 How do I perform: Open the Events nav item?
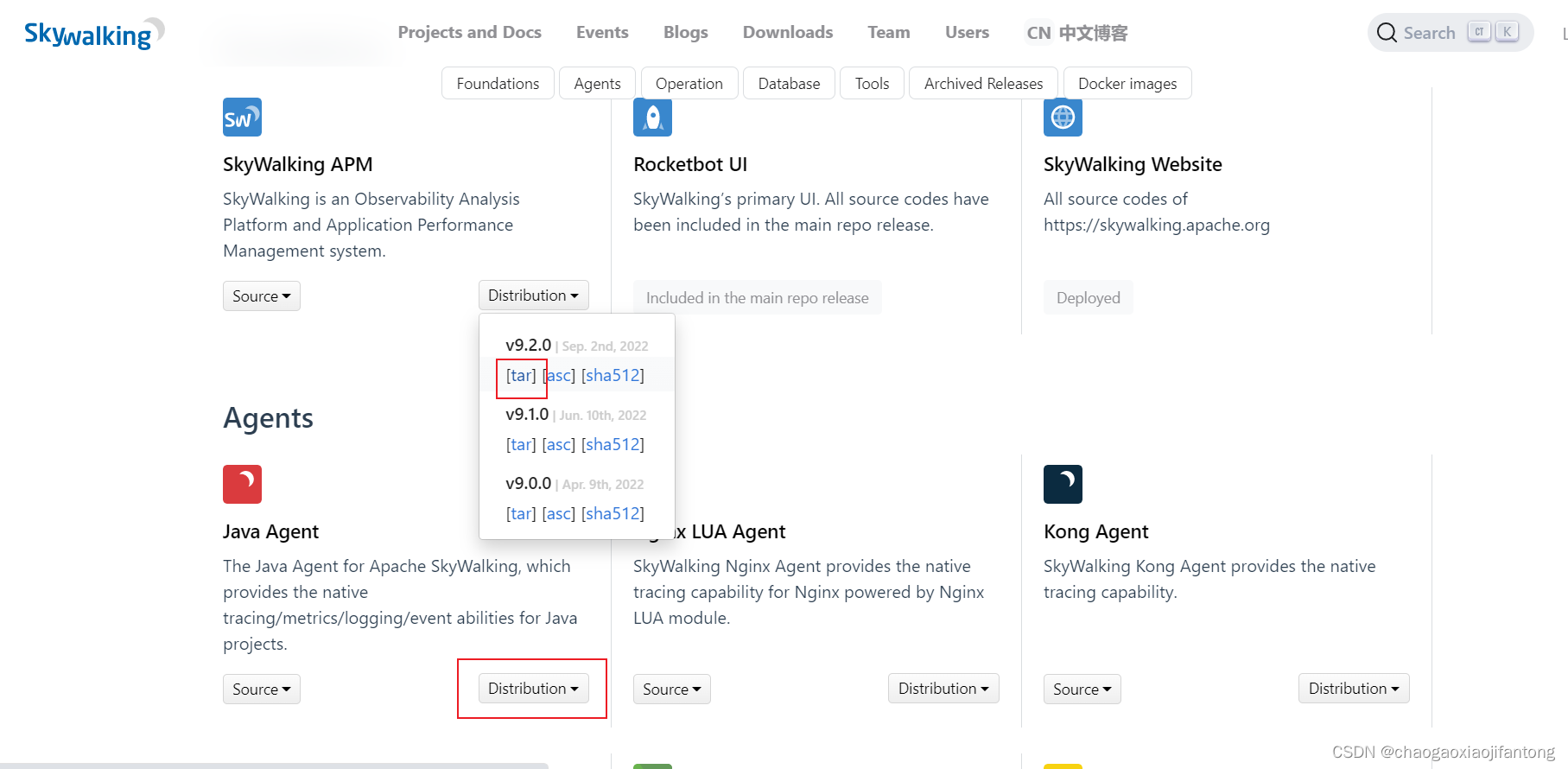(602, 32)
